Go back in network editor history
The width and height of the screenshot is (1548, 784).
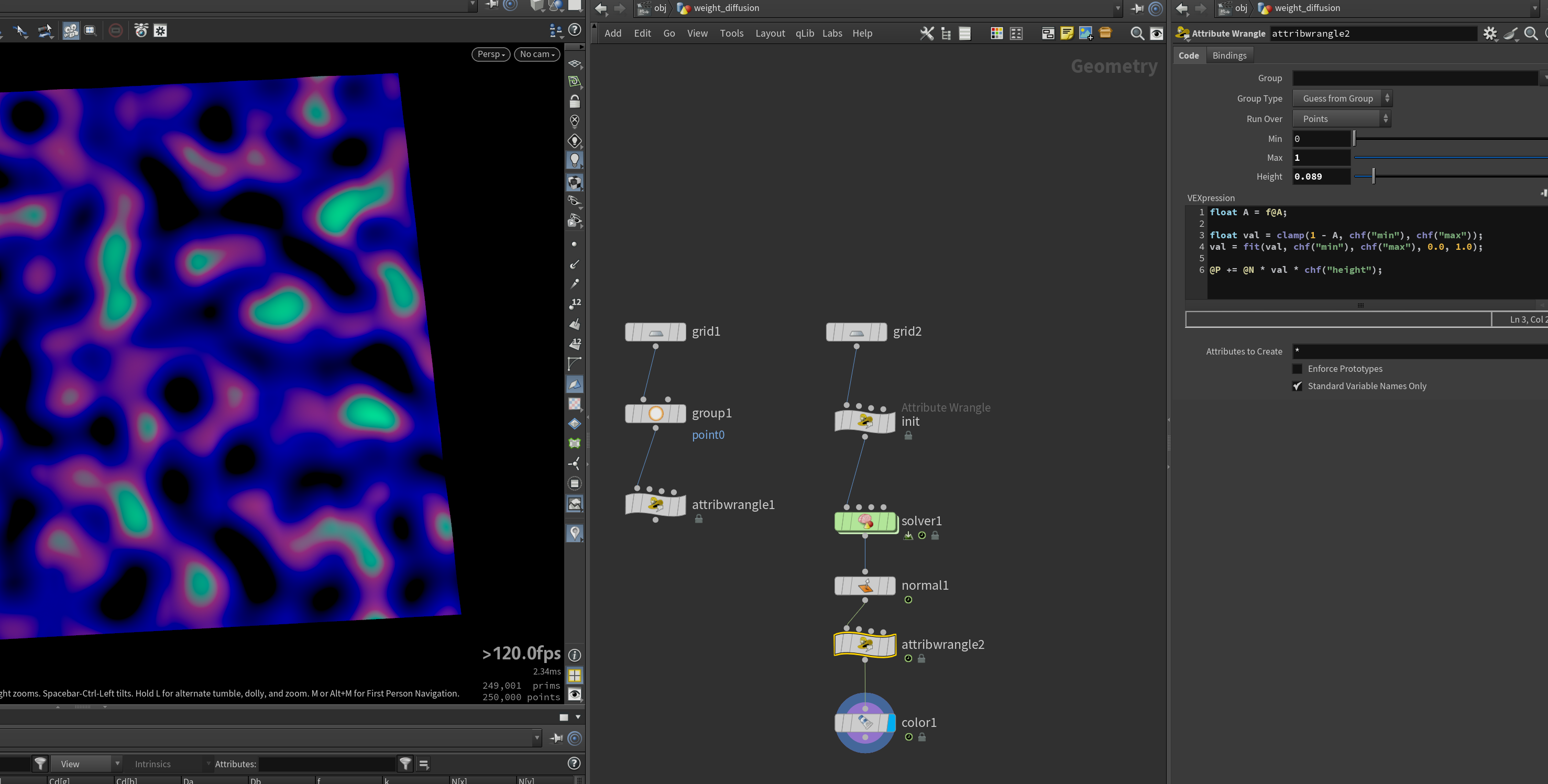tap(601, 8)
